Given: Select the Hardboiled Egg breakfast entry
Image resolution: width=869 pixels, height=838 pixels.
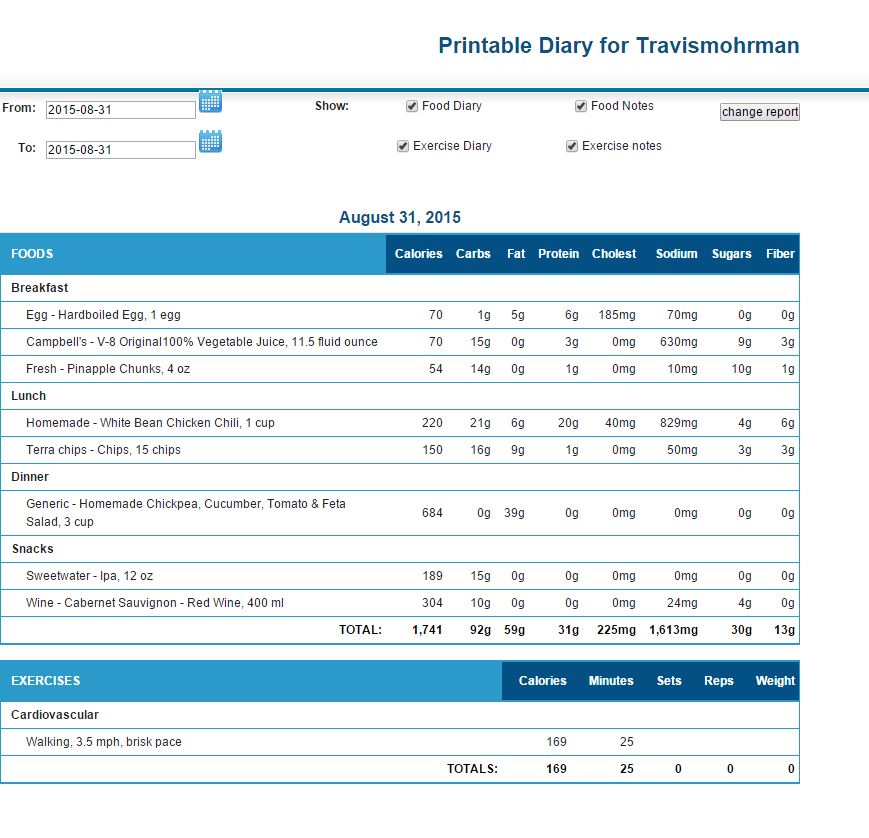Looking at the screenshot, I should (x=103, y=315).
